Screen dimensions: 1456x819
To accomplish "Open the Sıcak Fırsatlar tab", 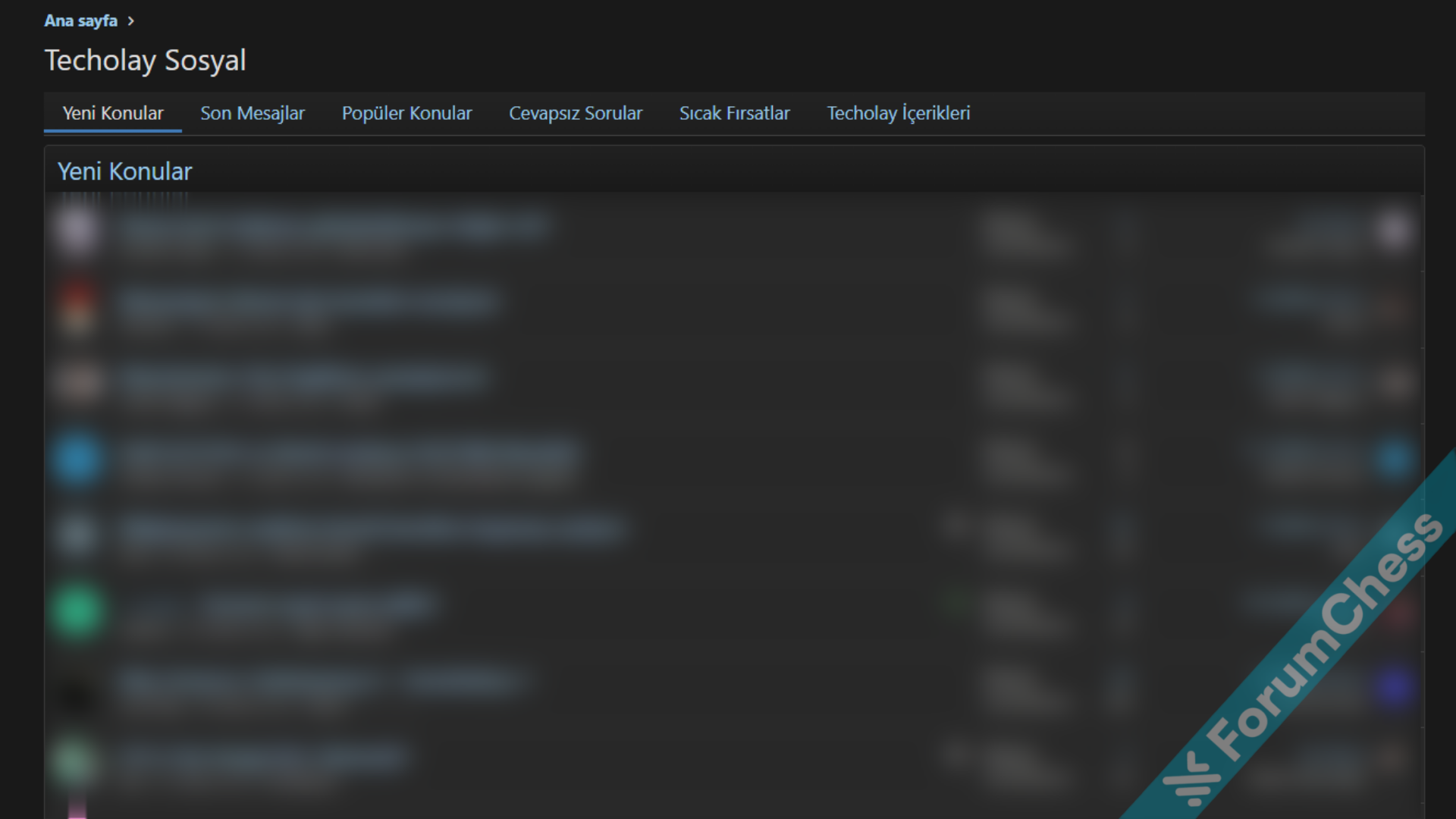I will pos(733,114).
